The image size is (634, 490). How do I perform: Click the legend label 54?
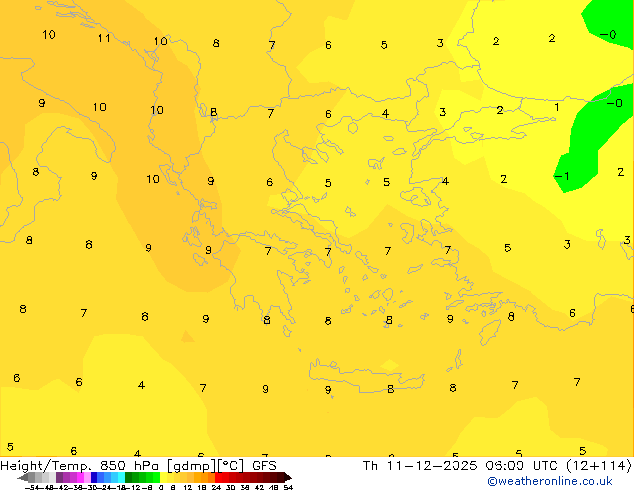pyautogui.click(x=288, y=487)
